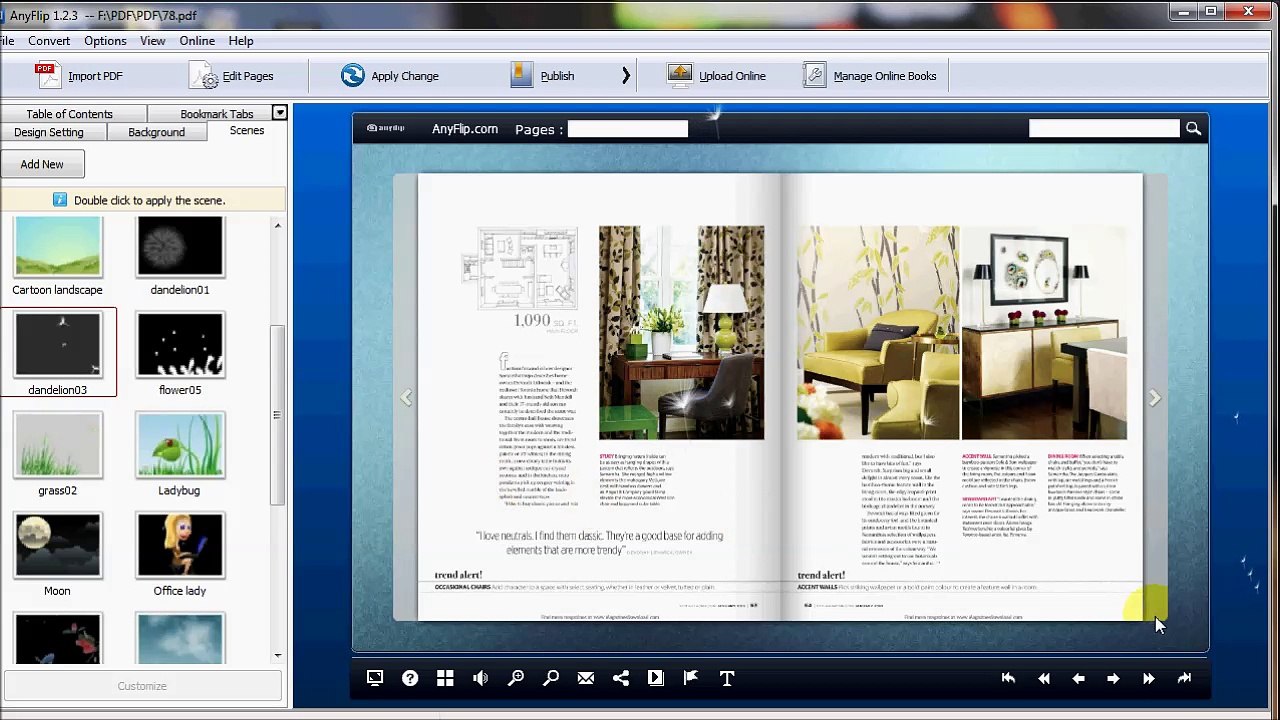Open the share icon

coord(621,678)
